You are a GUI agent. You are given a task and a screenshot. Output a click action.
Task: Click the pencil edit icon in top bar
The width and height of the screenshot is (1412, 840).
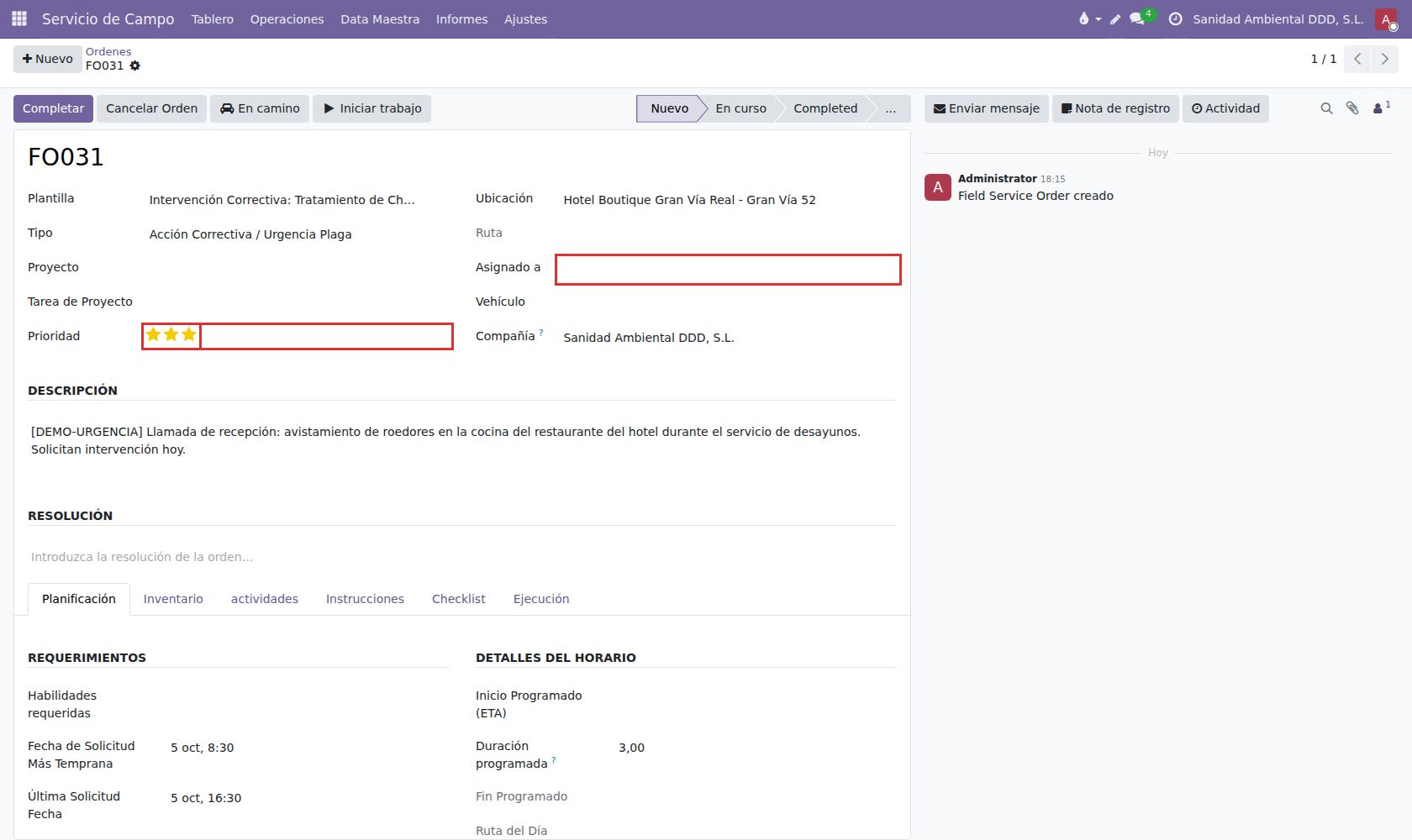point(1115,18)
